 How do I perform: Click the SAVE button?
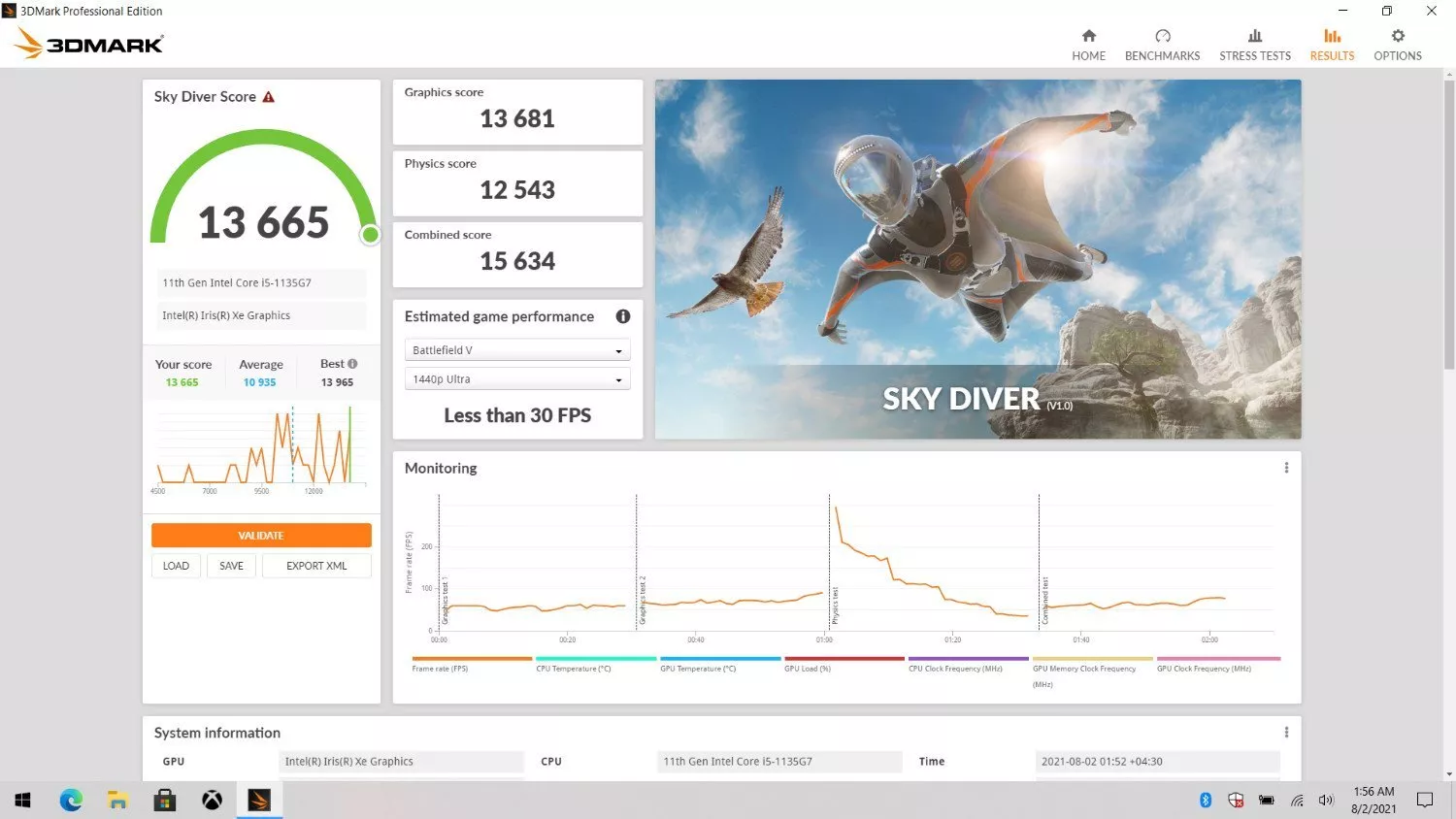coord(231,566)
